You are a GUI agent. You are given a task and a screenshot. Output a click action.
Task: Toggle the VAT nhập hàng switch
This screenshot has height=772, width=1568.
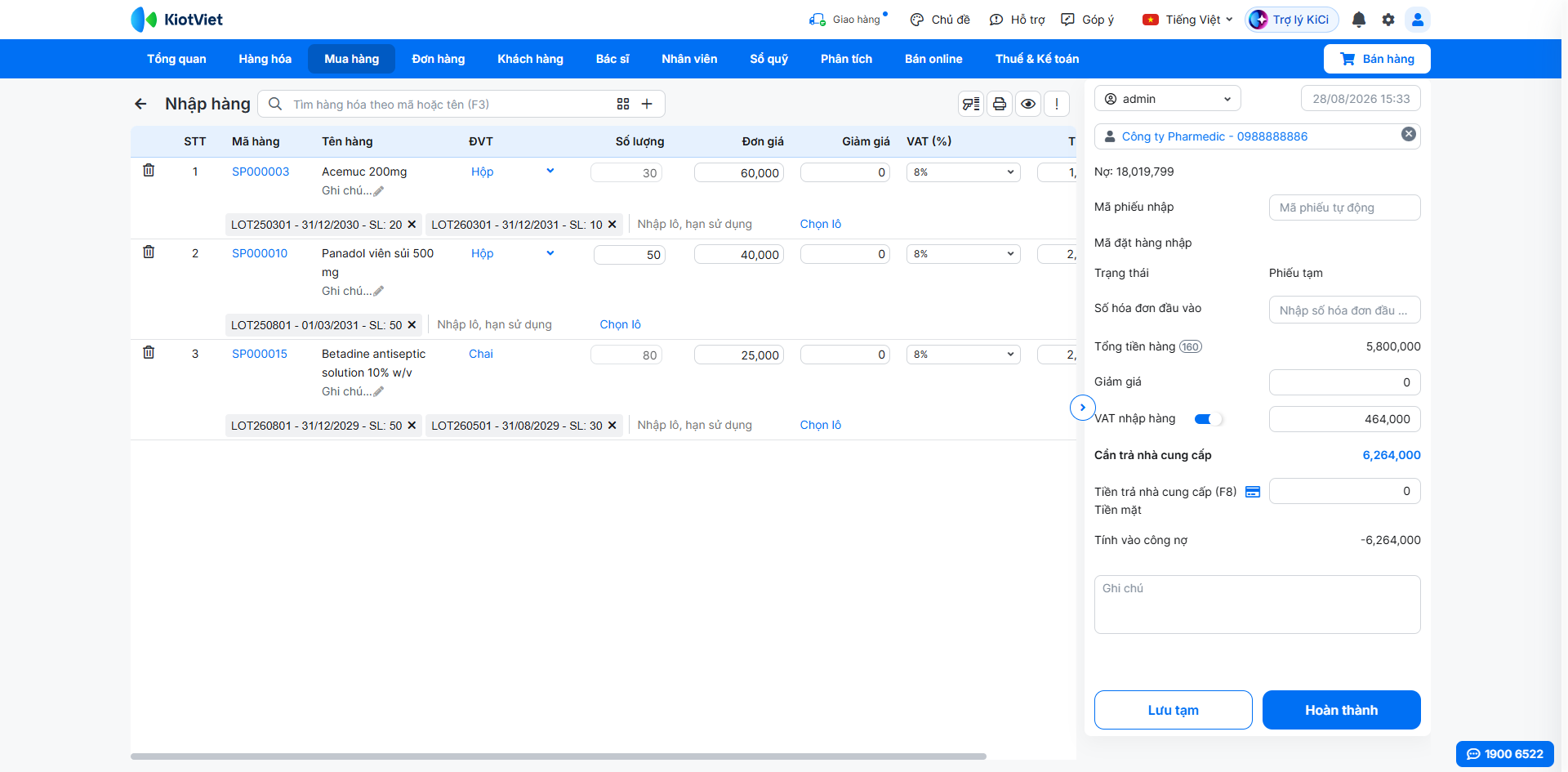1208,419
